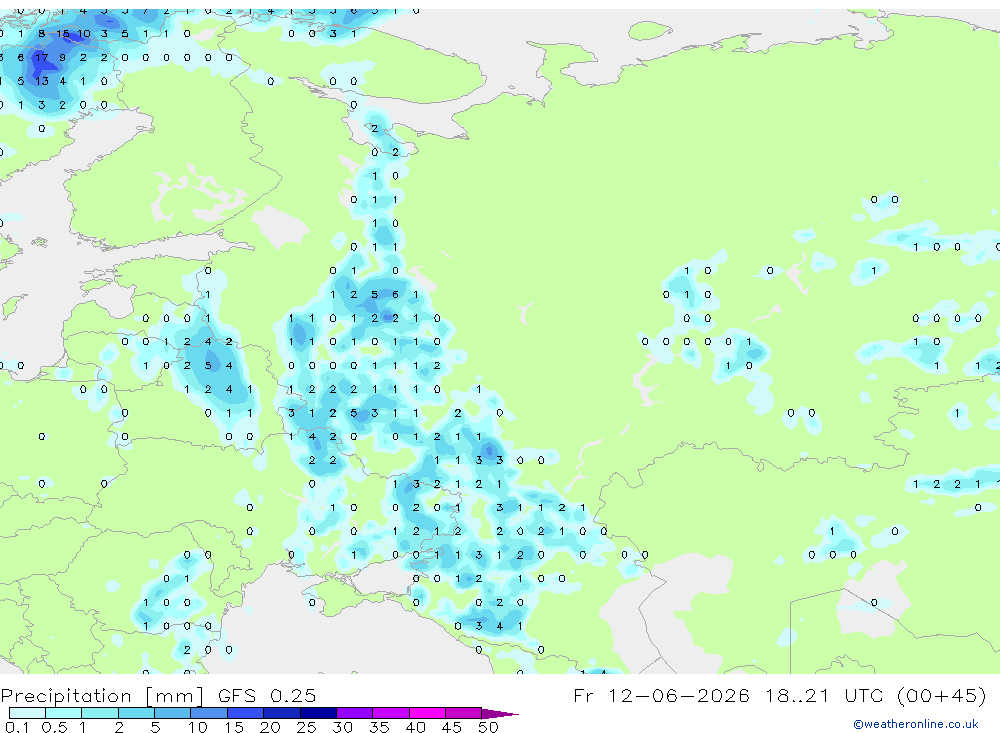The height and width of the screenshot is (733, 1000).
Task: Click the 2–5 mm legend swatch
Action: coord(136,713)
